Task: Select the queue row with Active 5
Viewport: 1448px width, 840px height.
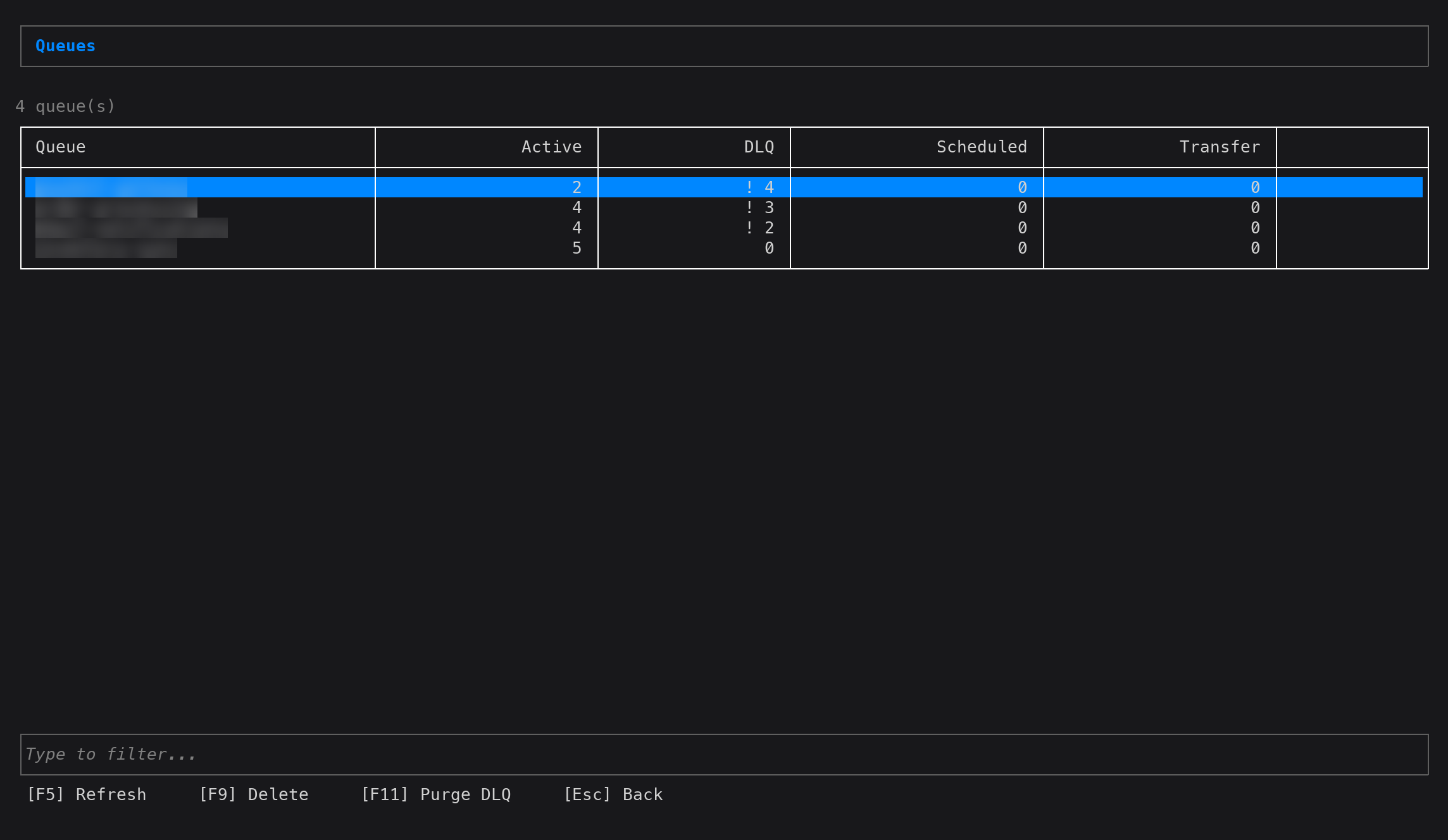Action: (724, 248)
